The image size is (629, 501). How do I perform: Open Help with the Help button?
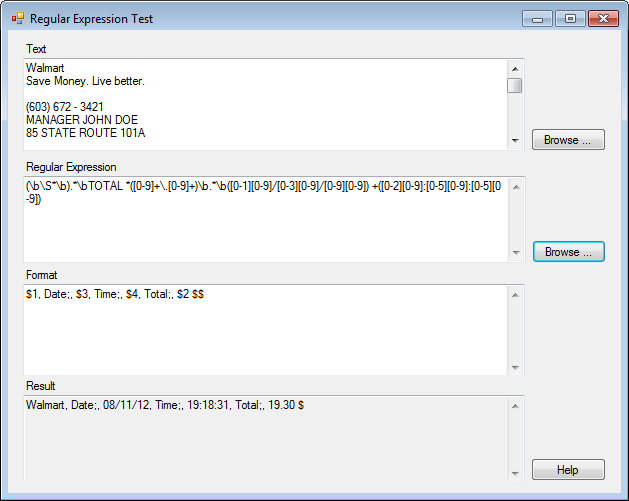(568, 470)
